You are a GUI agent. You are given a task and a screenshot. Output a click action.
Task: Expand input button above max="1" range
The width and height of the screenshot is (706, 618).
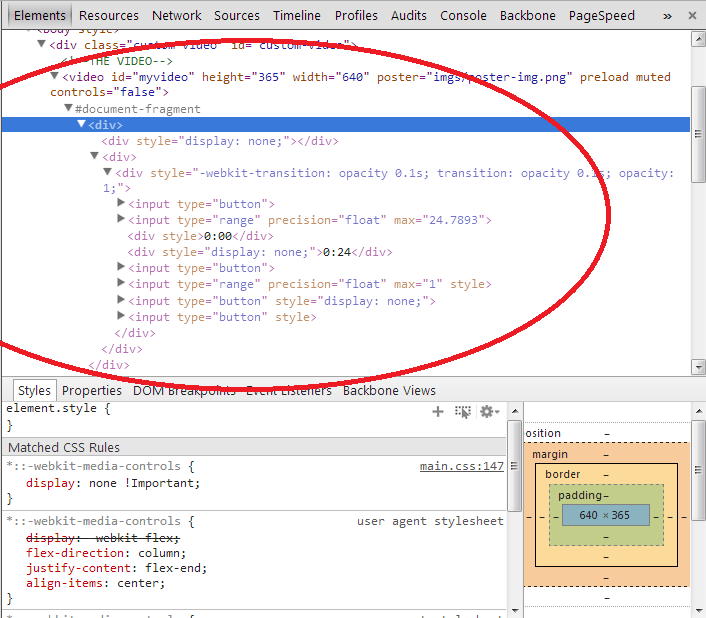121,267
